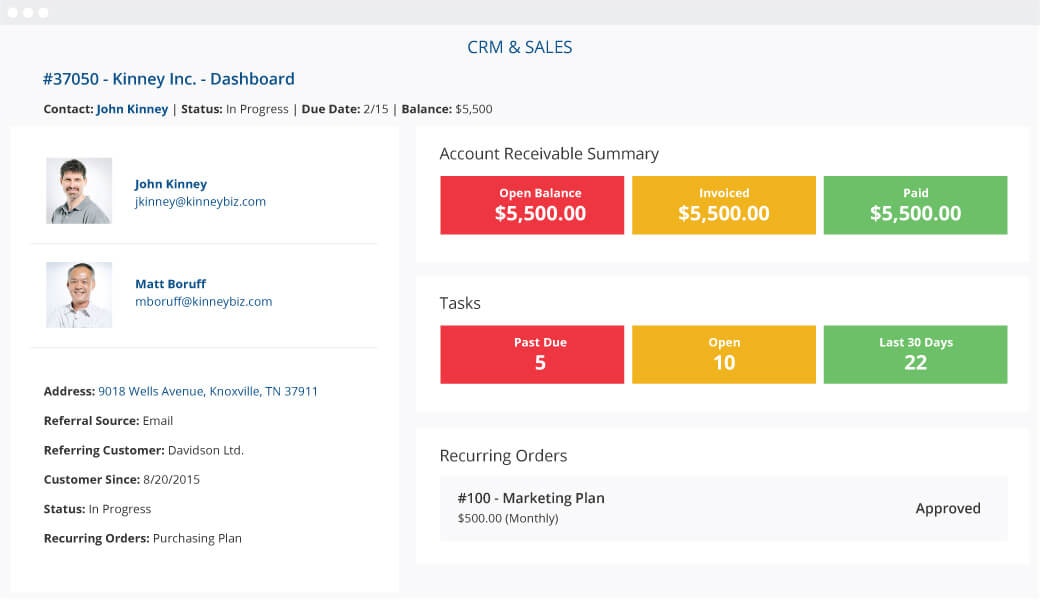
Task: Click the yellow Invoiced tile
Action: (x=724, y=206)
